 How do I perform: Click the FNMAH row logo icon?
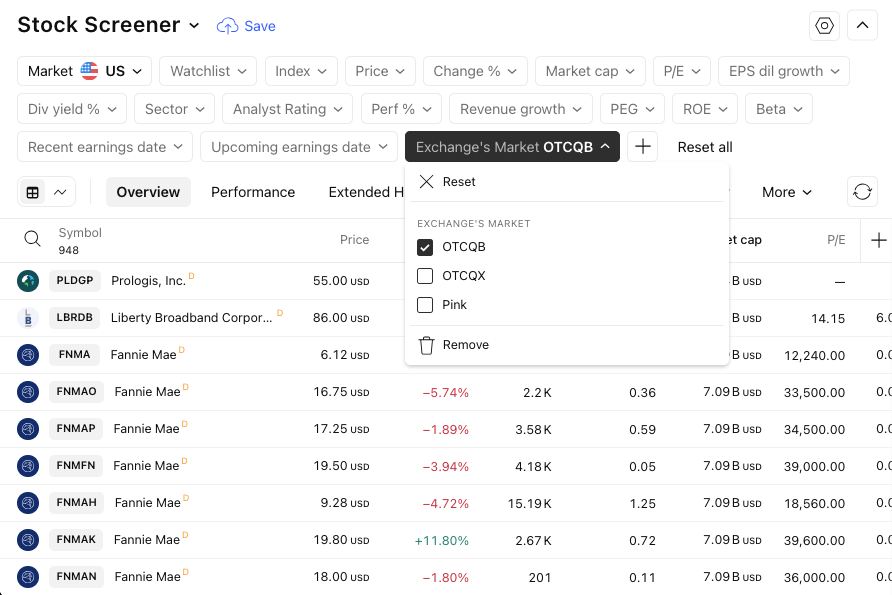point(28,503)
